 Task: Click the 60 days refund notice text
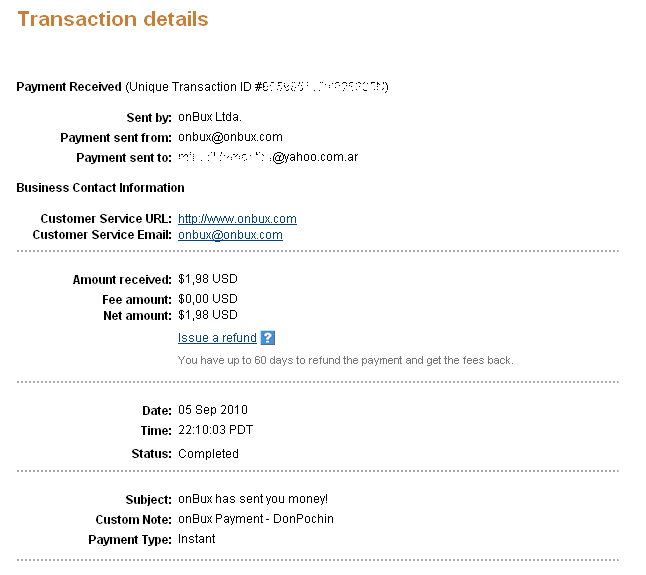coord(346,360)
